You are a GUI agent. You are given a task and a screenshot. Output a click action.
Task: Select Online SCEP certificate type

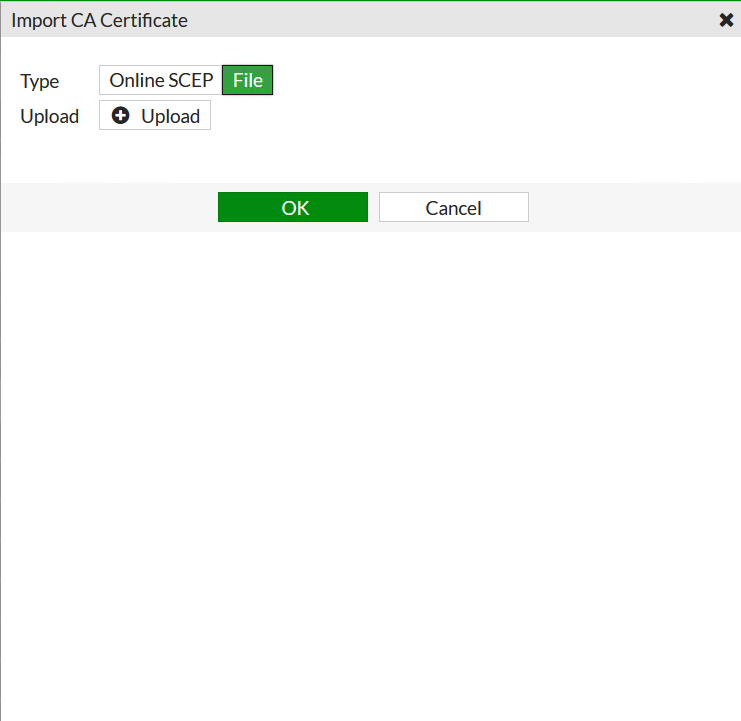coord(161,80)
